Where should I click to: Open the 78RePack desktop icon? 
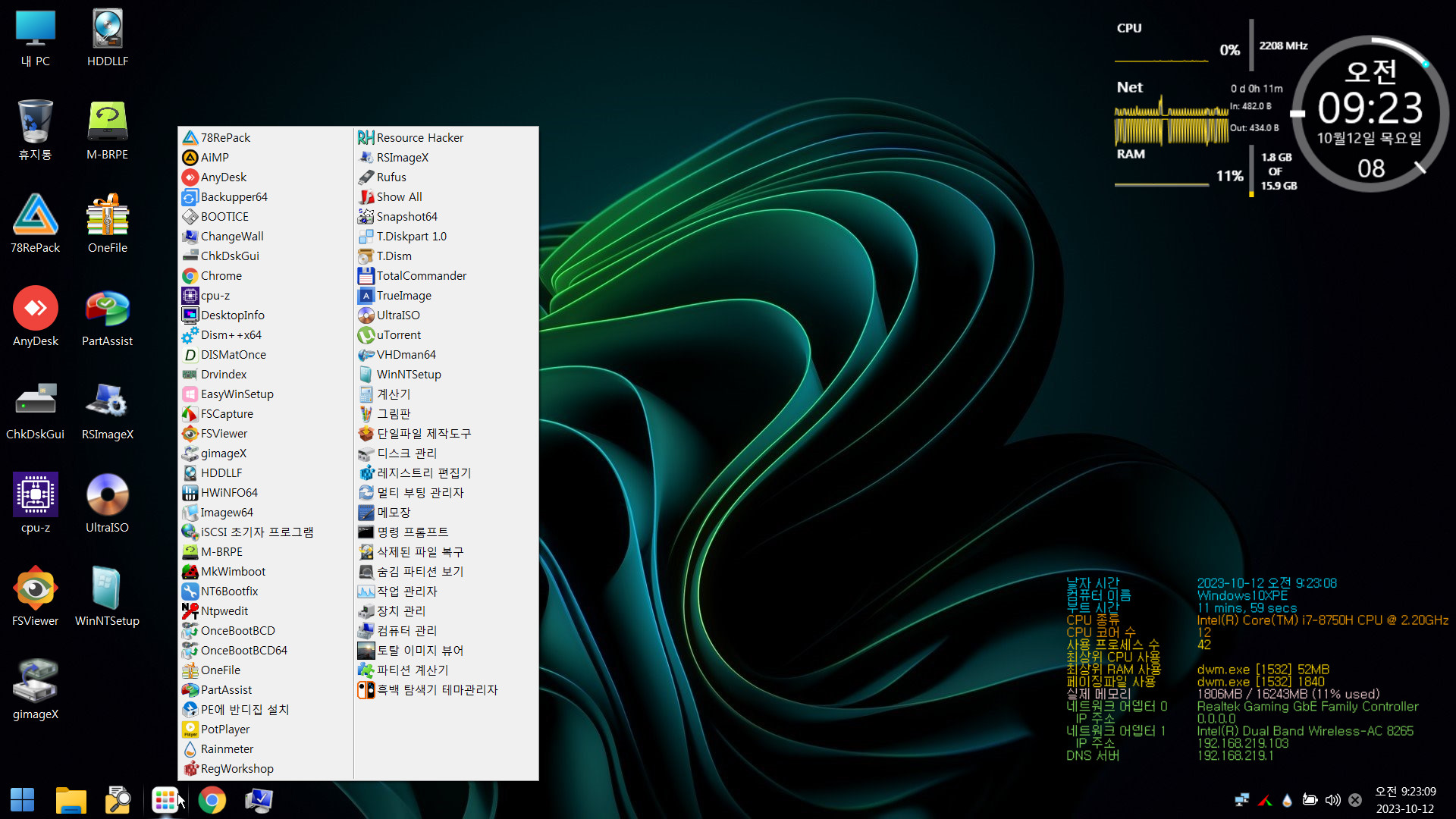click(35, 224)
